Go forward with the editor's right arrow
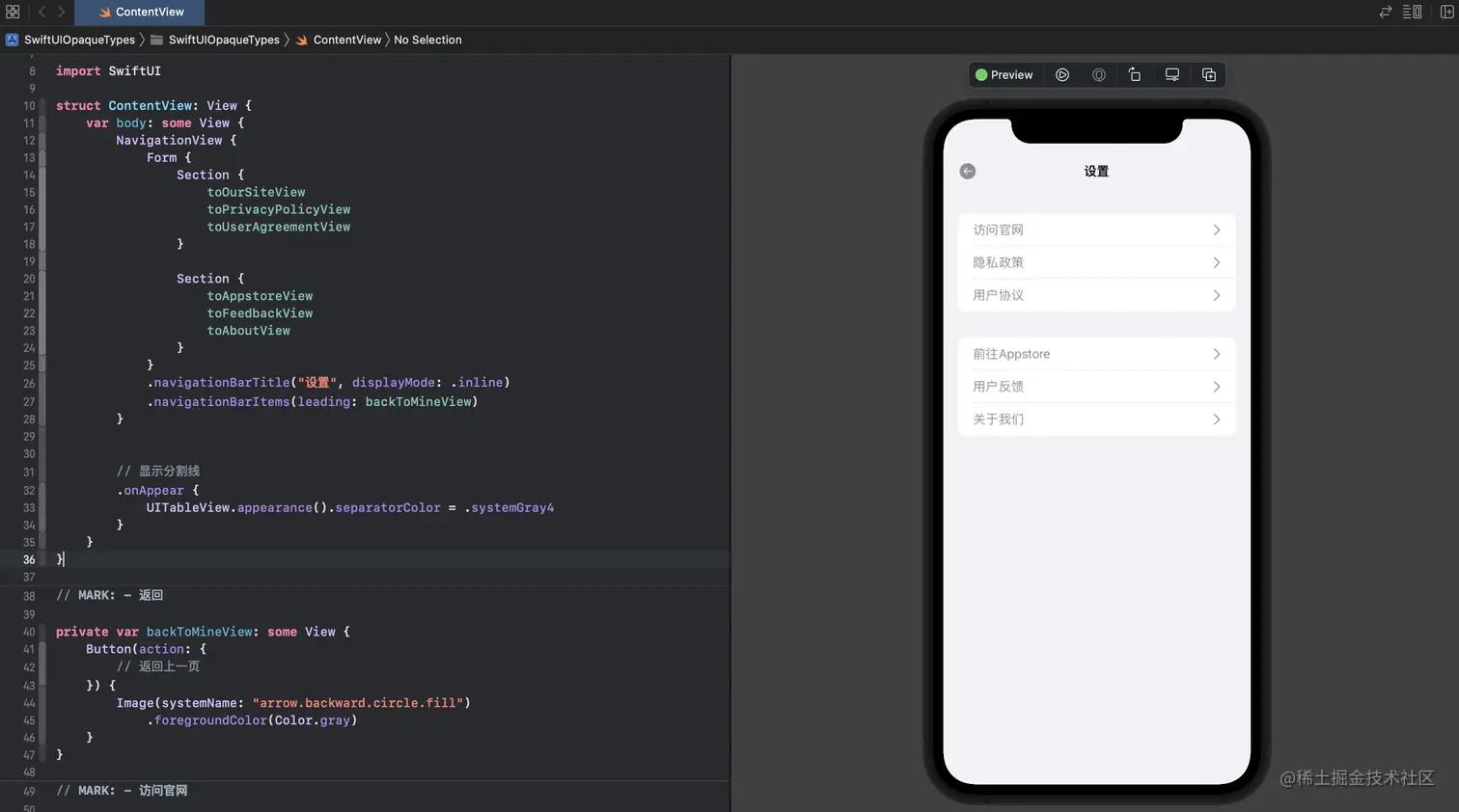This screenshot has width=1459, height=812. 61,12
